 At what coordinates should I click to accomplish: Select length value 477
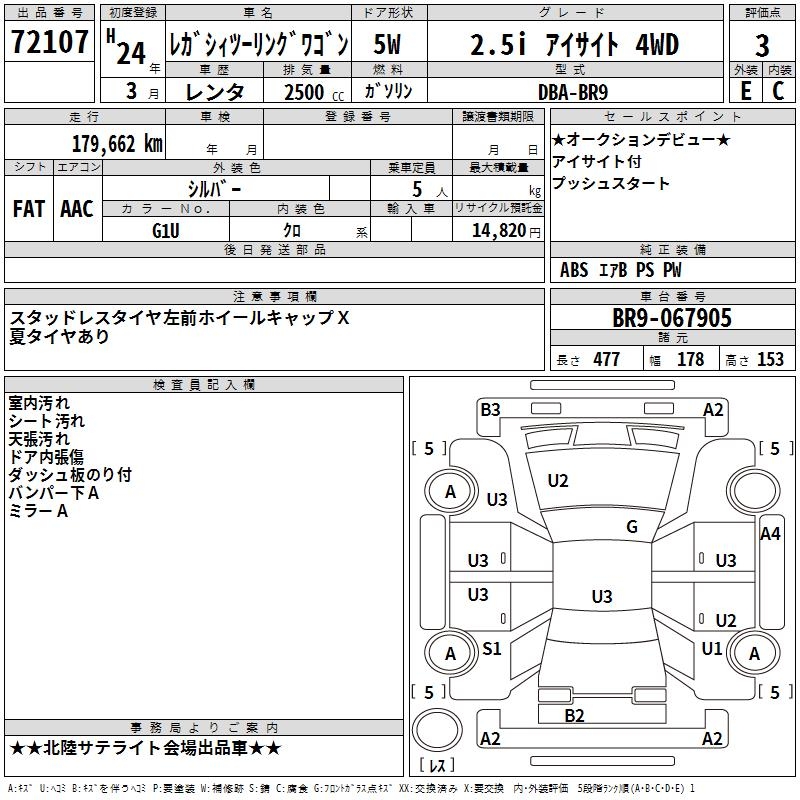(606, 359)
